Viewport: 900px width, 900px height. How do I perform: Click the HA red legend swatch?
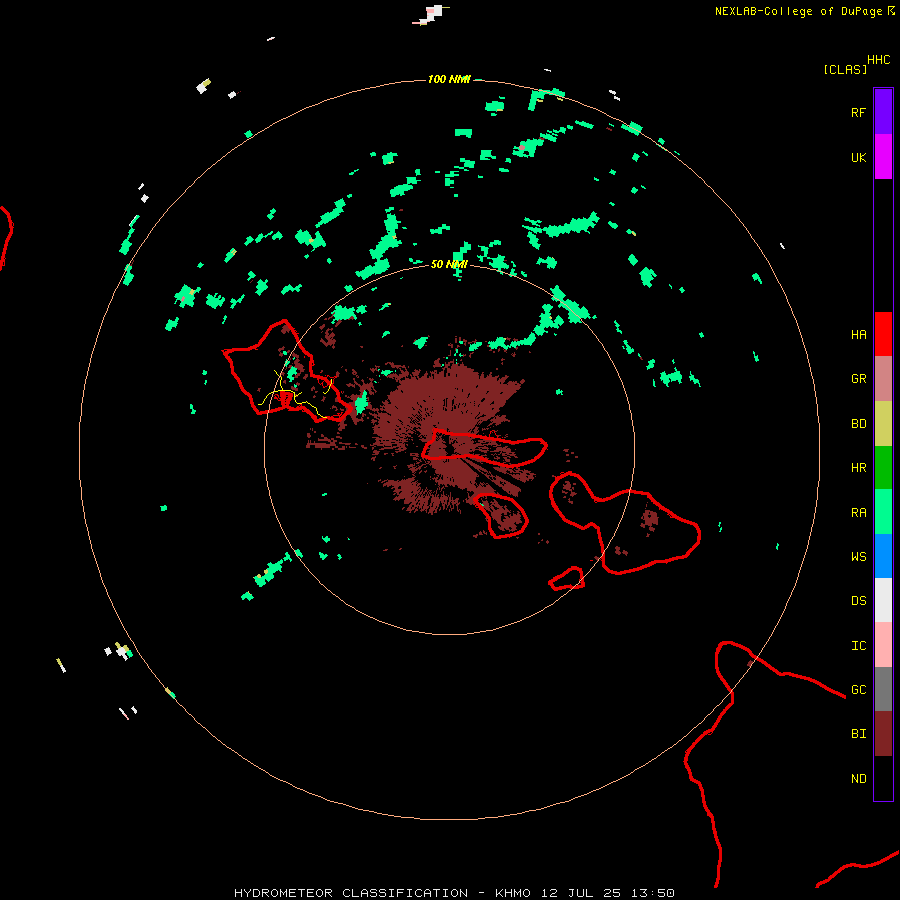tap(883, 334)
